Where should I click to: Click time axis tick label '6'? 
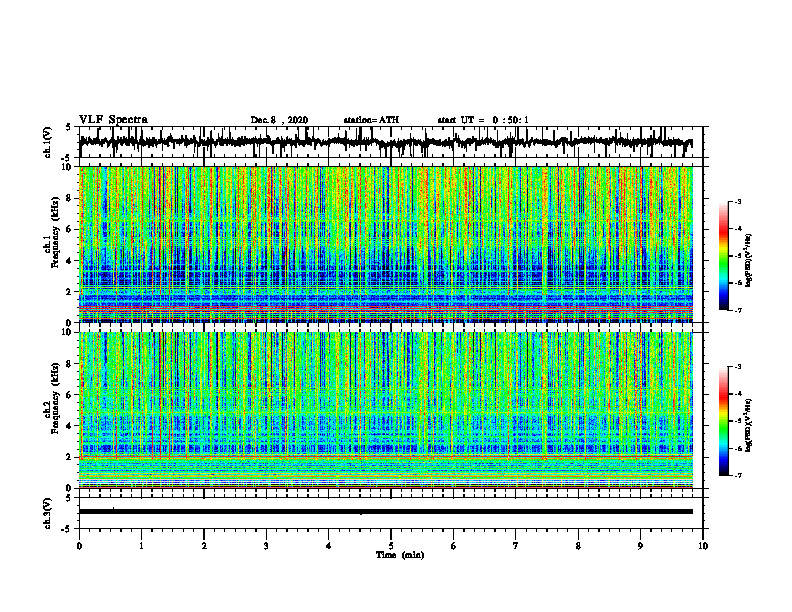pyautogui.click(x=454, y=546)
